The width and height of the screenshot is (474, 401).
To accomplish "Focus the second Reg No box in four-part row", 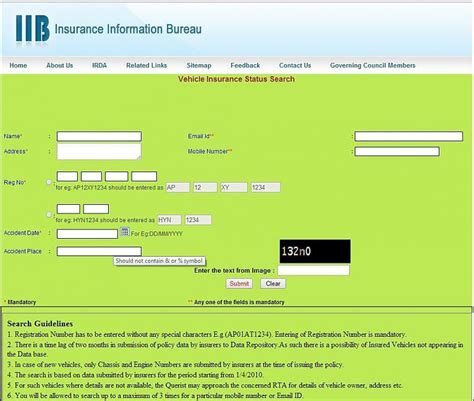I will (91, 176).
